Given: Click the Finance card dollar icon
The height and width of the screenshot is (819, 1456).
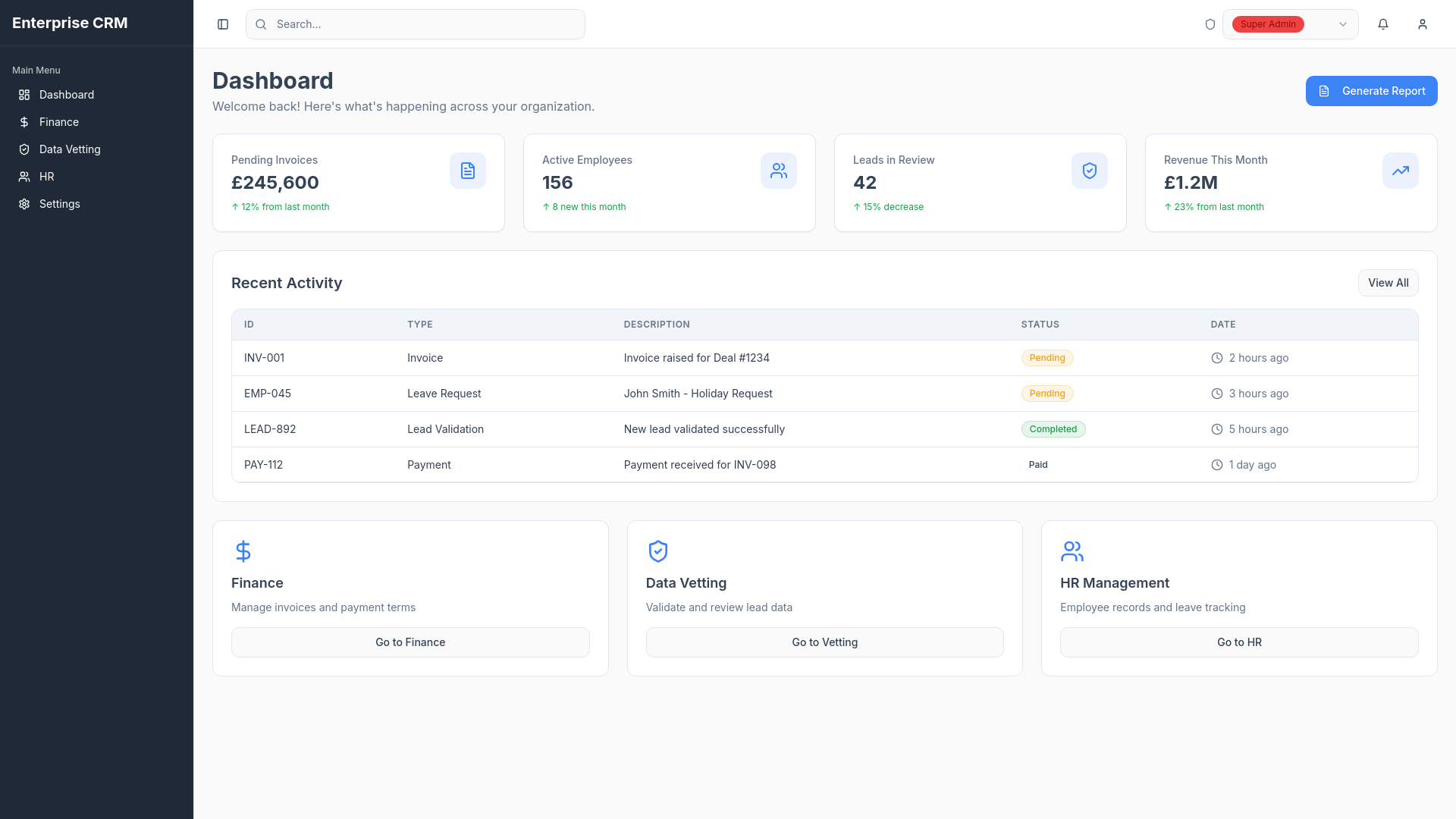Looking at the screenshot, I should tap(243, 551).
